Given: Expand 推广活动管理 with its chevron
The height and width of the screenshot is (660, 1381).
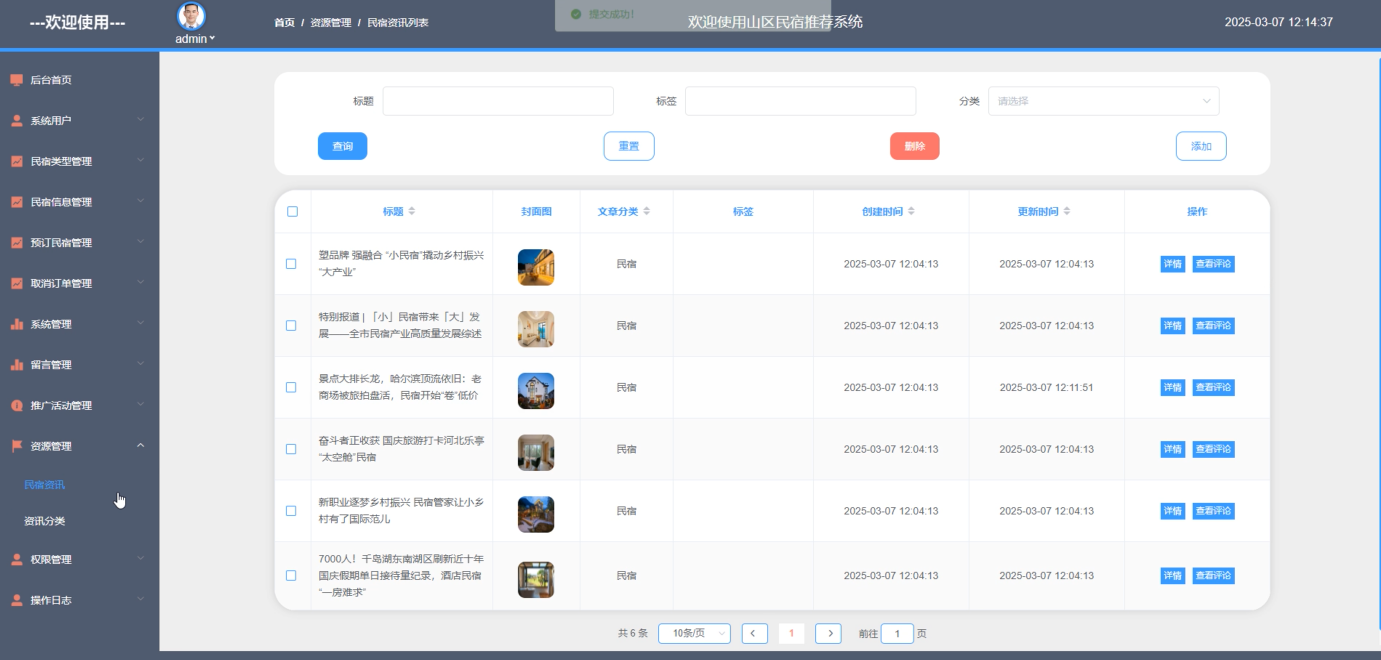Looking at the screenshot, I should coord(140,405).
